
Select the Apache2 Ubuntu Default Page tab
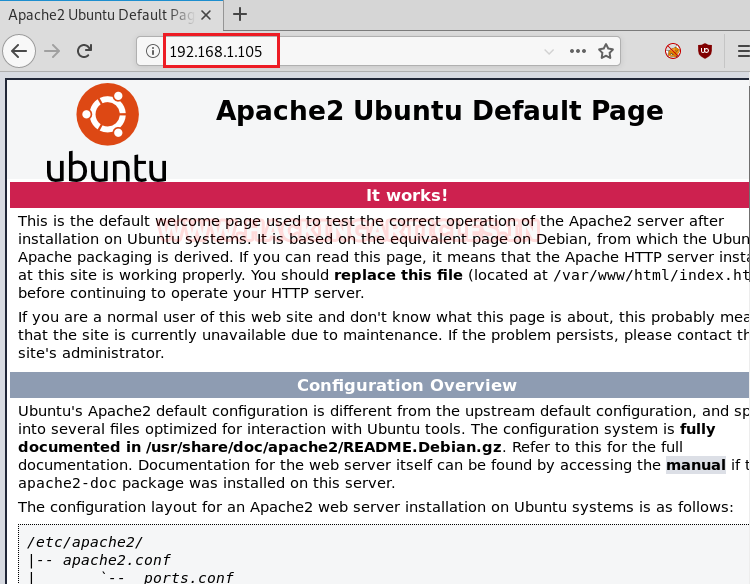(110, 15)
